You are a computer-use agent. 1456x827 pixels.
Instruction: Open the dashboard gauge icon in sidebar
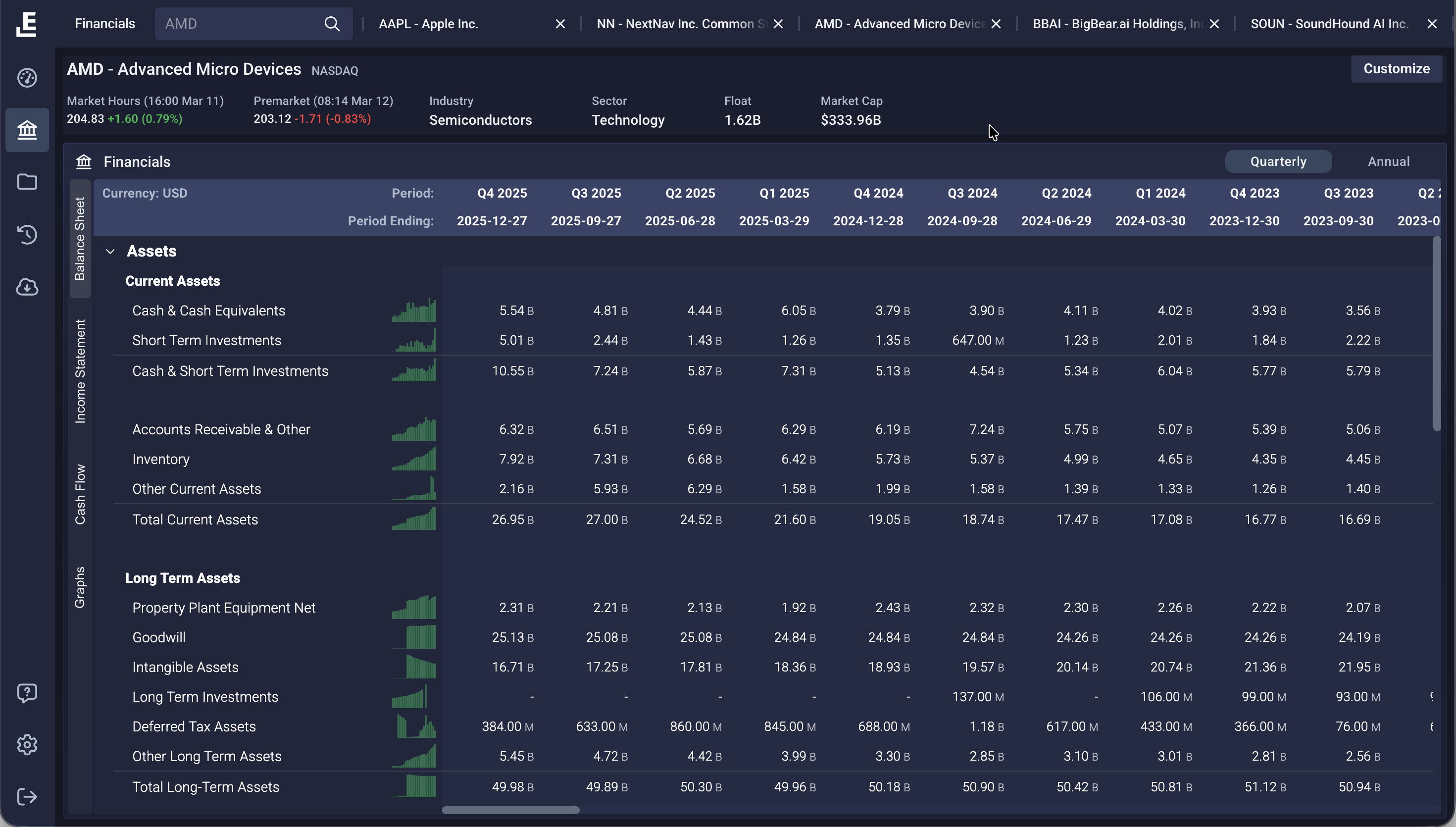pos(27,78)
